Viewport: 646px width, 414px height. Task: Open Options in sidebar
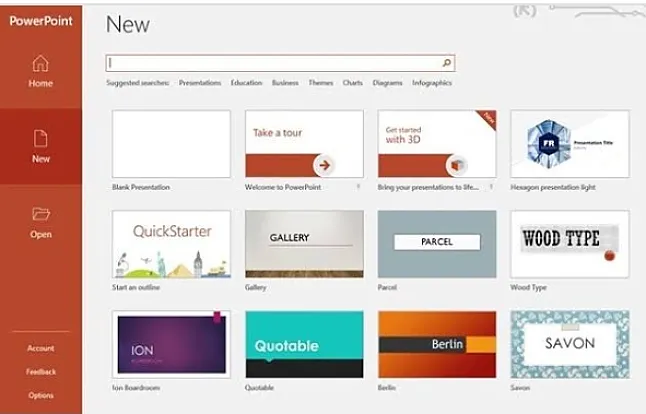point(41,395)
